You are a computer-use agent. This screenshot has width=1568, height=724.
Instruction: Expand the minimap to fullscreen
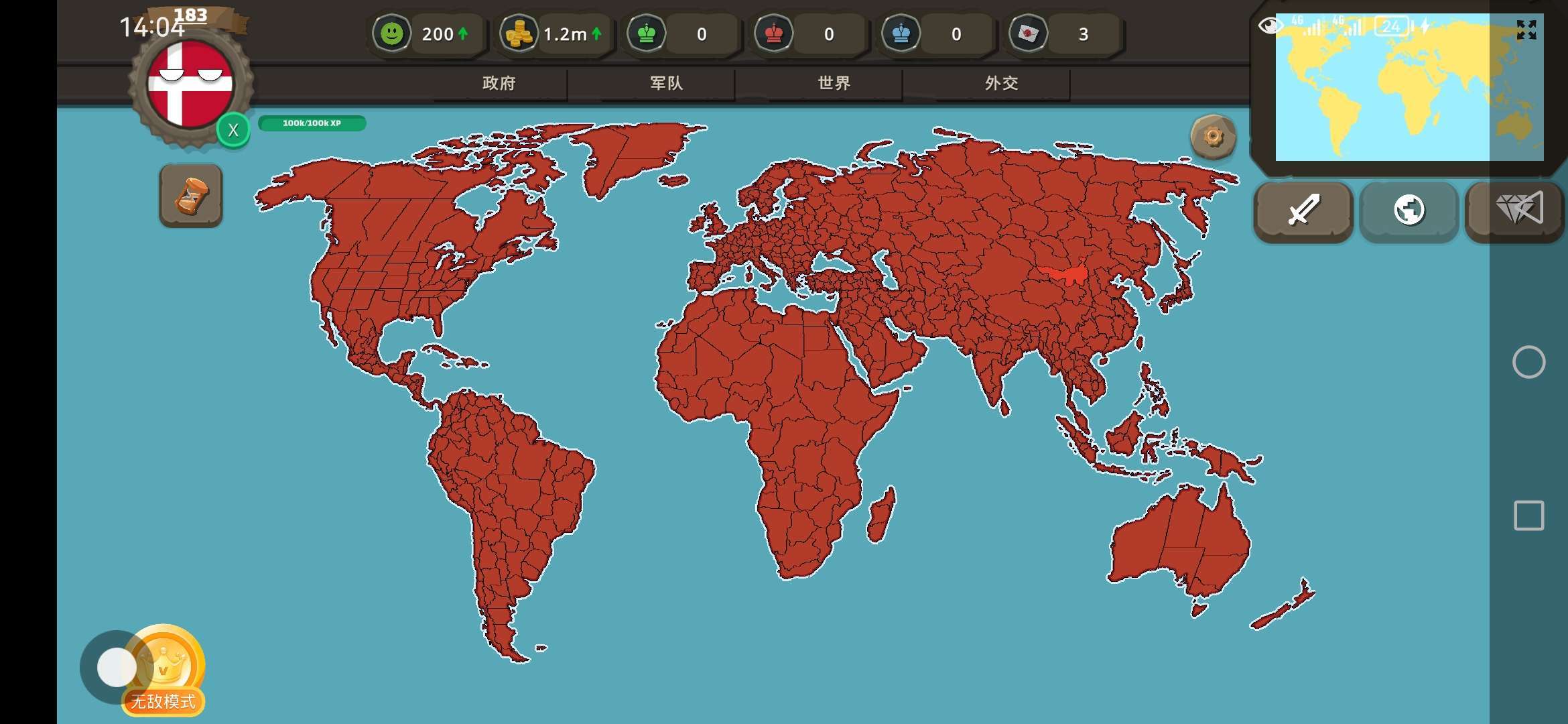[x=1526, y=29]
